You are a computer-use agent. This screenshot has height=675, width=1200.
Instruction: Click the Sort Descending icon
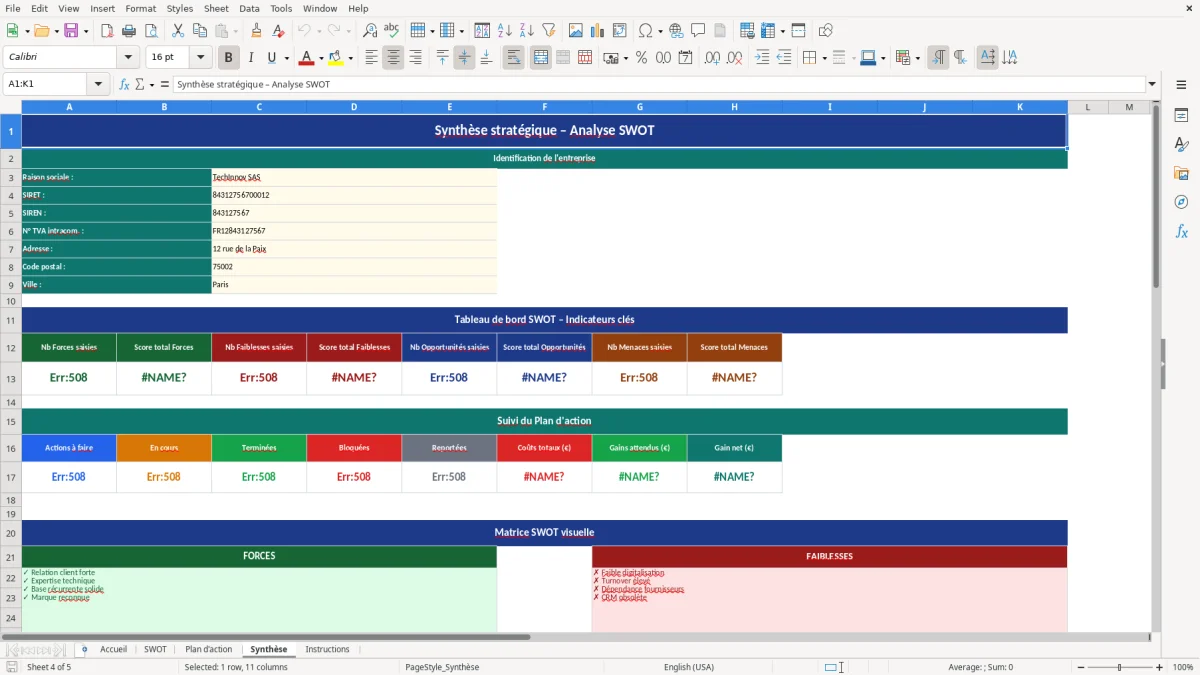tap(527, 31)
